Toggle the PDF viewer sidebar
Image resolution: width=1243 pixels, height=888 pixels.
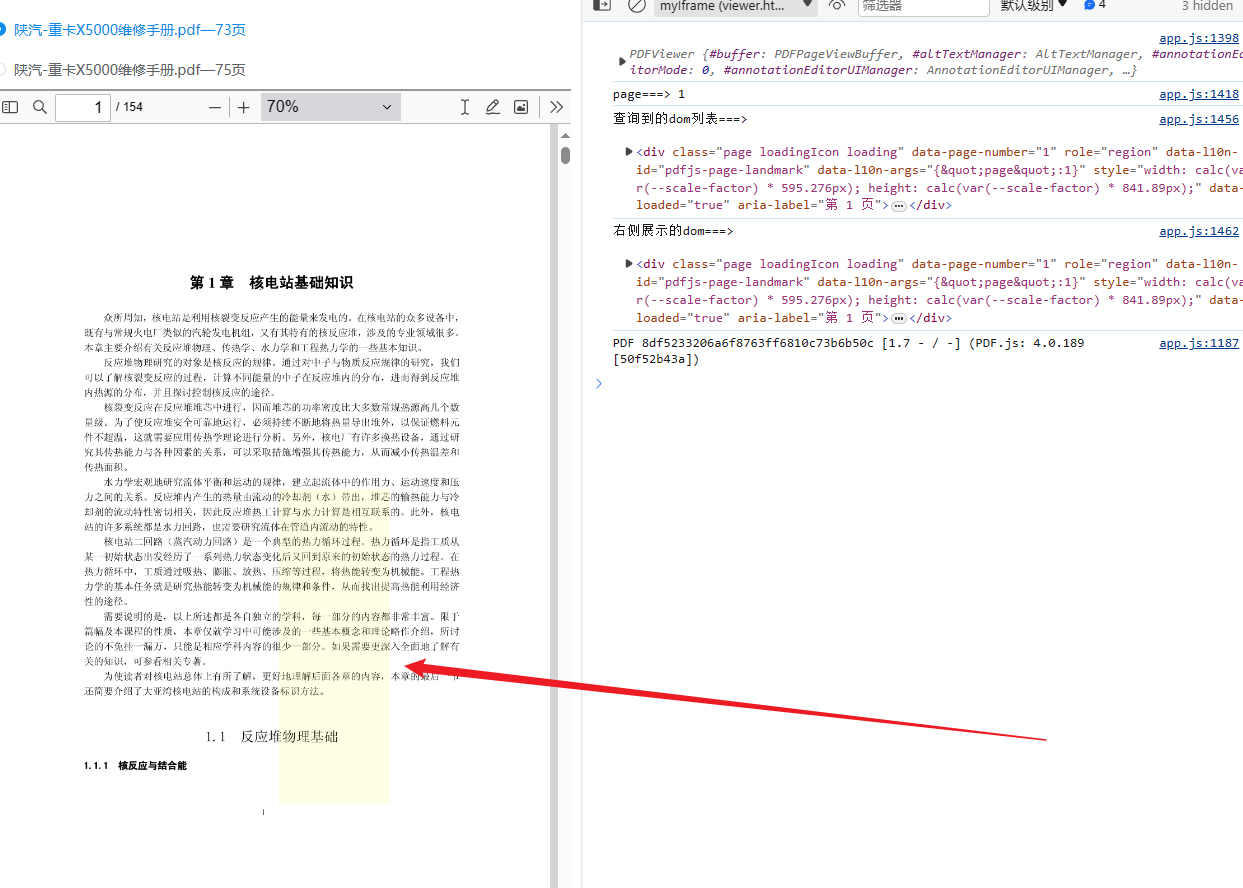coord(10,107)
